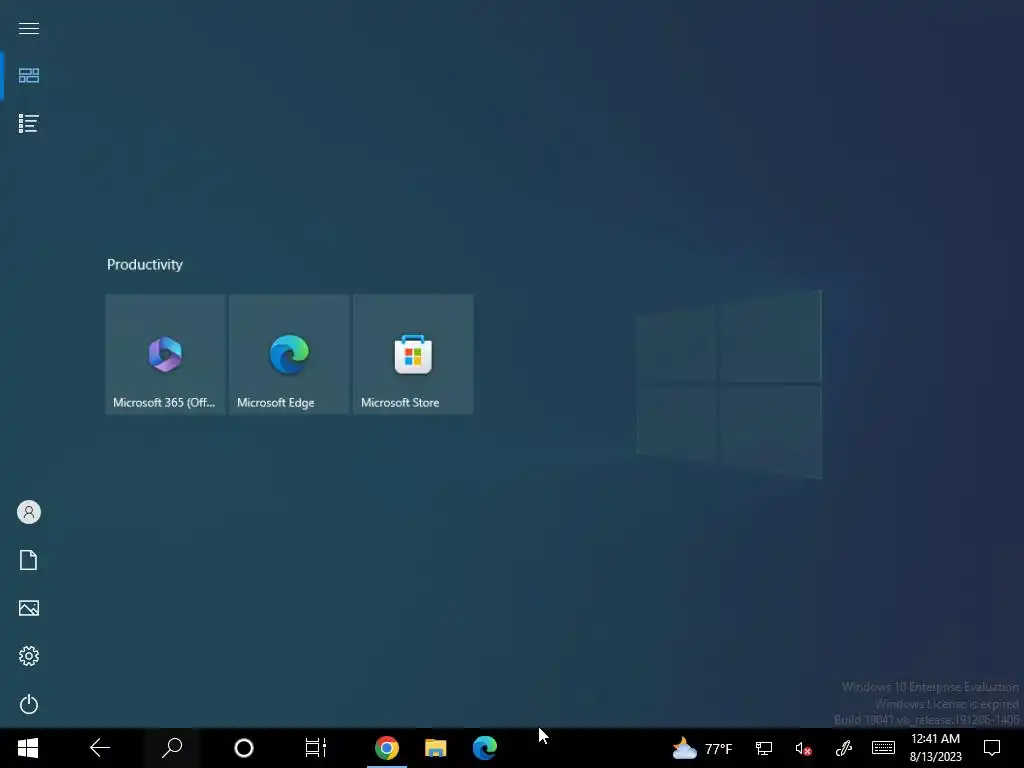Open Cortana circle icon
The image size is (1024, 768).
[244, 748]
